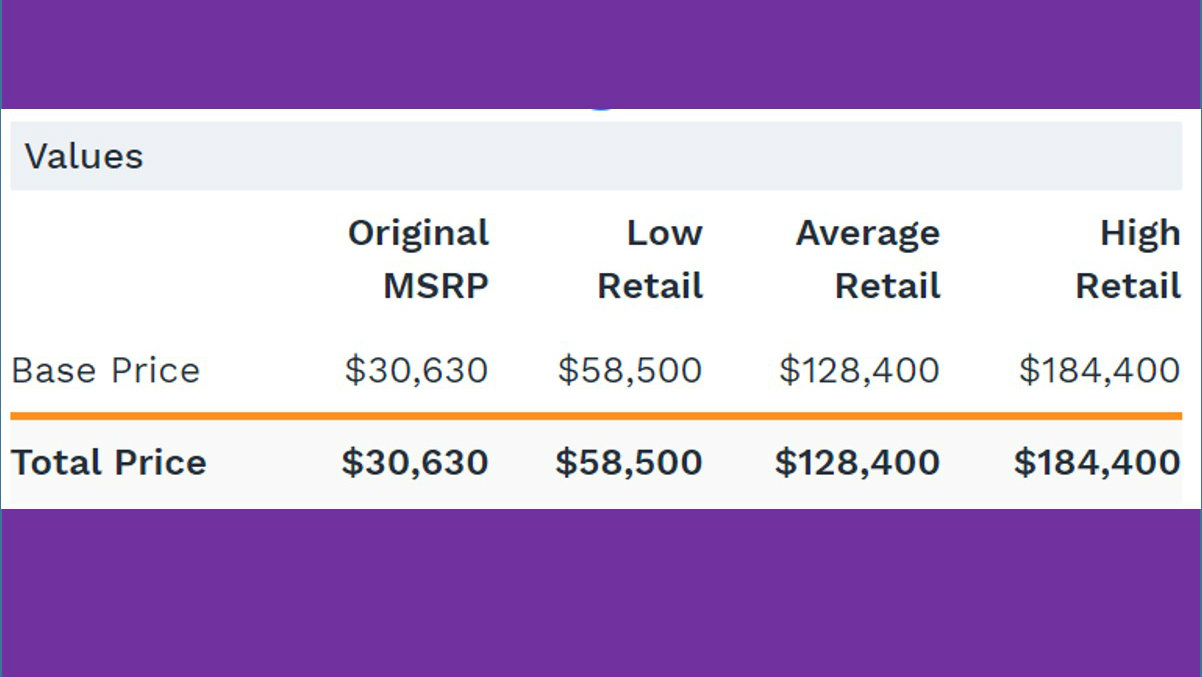Click the empty header cell above Base Price

[x=150, y=259]
